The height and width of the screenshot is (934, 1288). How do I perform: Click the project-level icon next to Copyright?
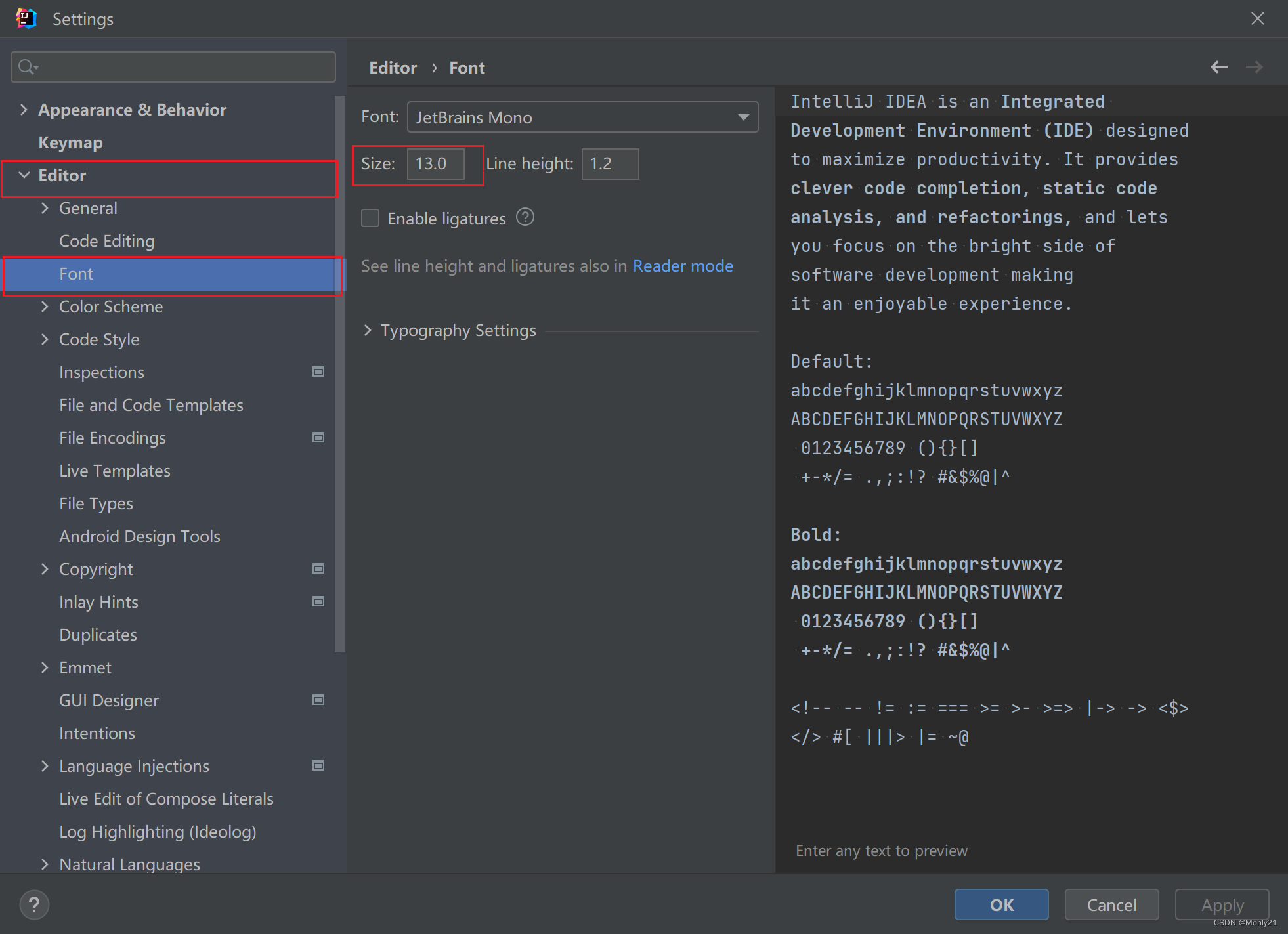tap(318, 568)
